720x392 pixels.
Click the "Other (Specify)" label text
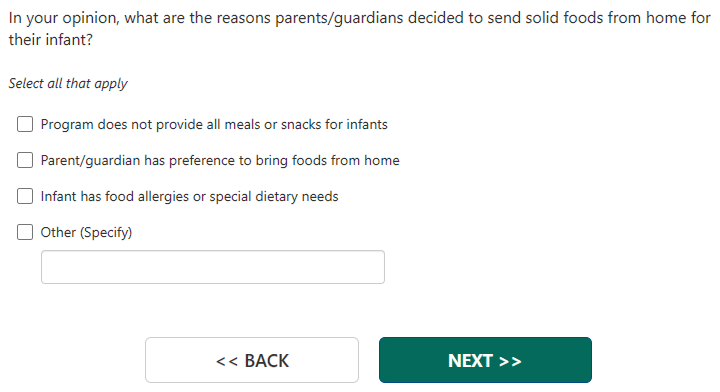tap(86, 232)
